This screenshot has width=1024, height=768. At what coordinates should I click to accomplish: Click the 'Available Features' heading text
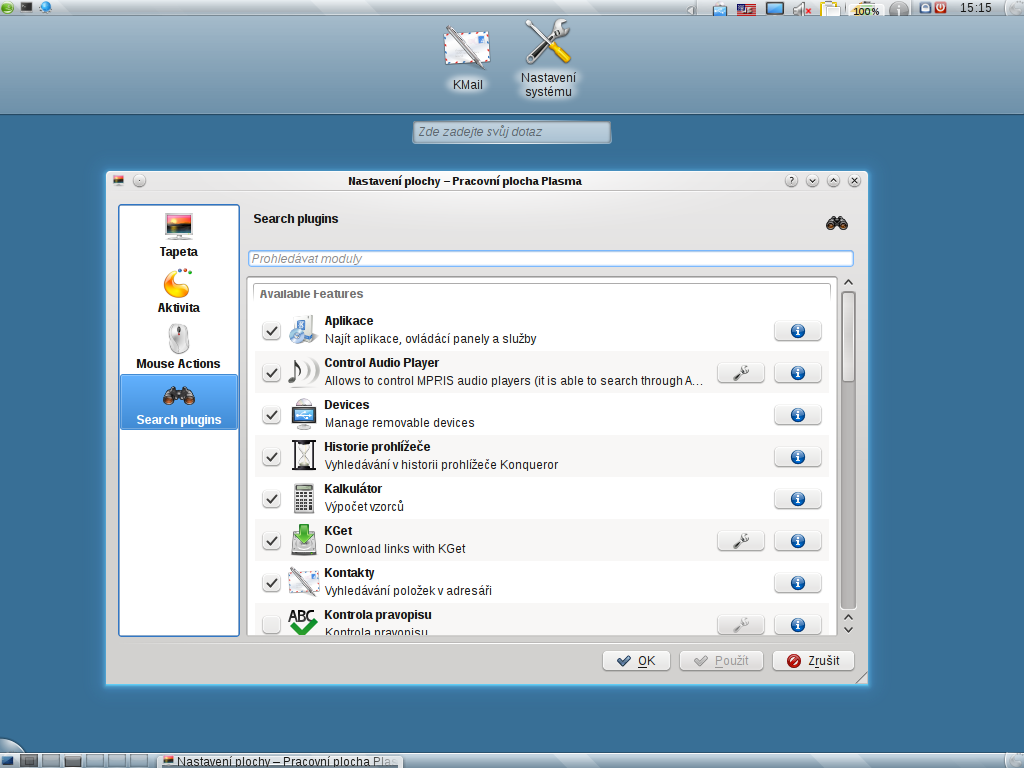pos(311,295)
